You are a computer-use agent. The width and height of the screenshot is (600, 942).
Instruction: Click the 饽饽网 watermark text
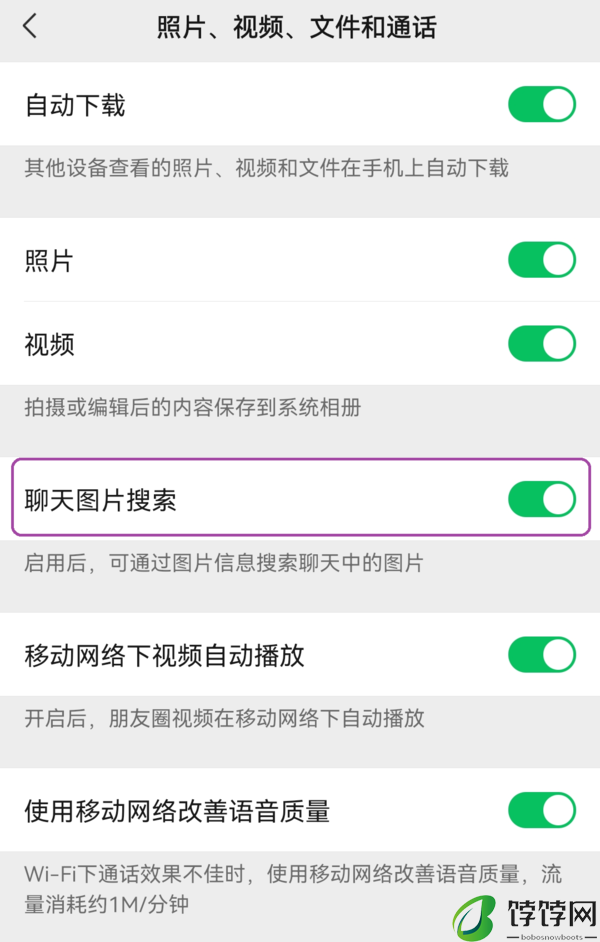point(552,913)
